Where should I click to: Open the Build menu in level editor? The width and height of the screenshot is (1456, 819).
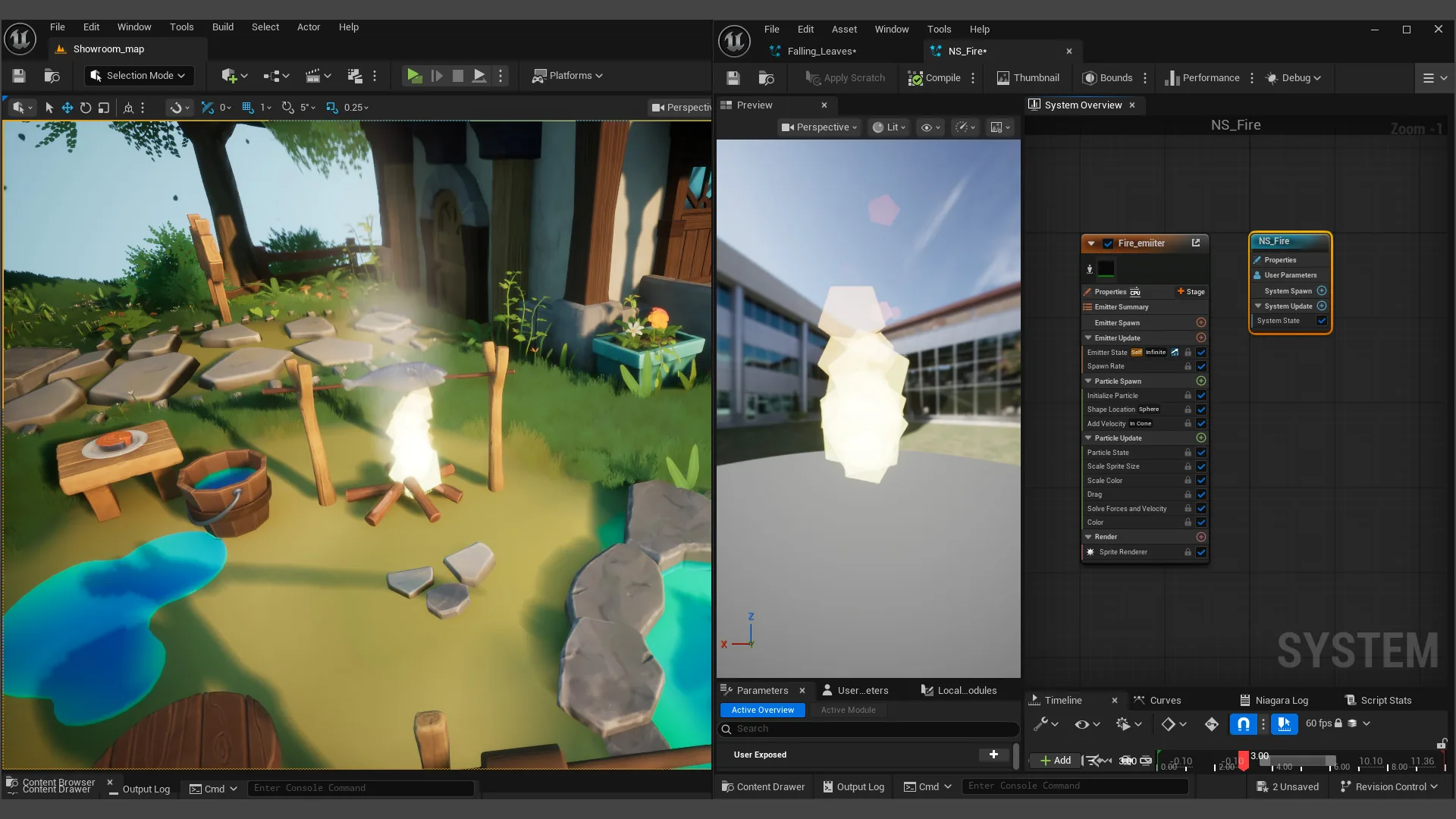[223, 27]
